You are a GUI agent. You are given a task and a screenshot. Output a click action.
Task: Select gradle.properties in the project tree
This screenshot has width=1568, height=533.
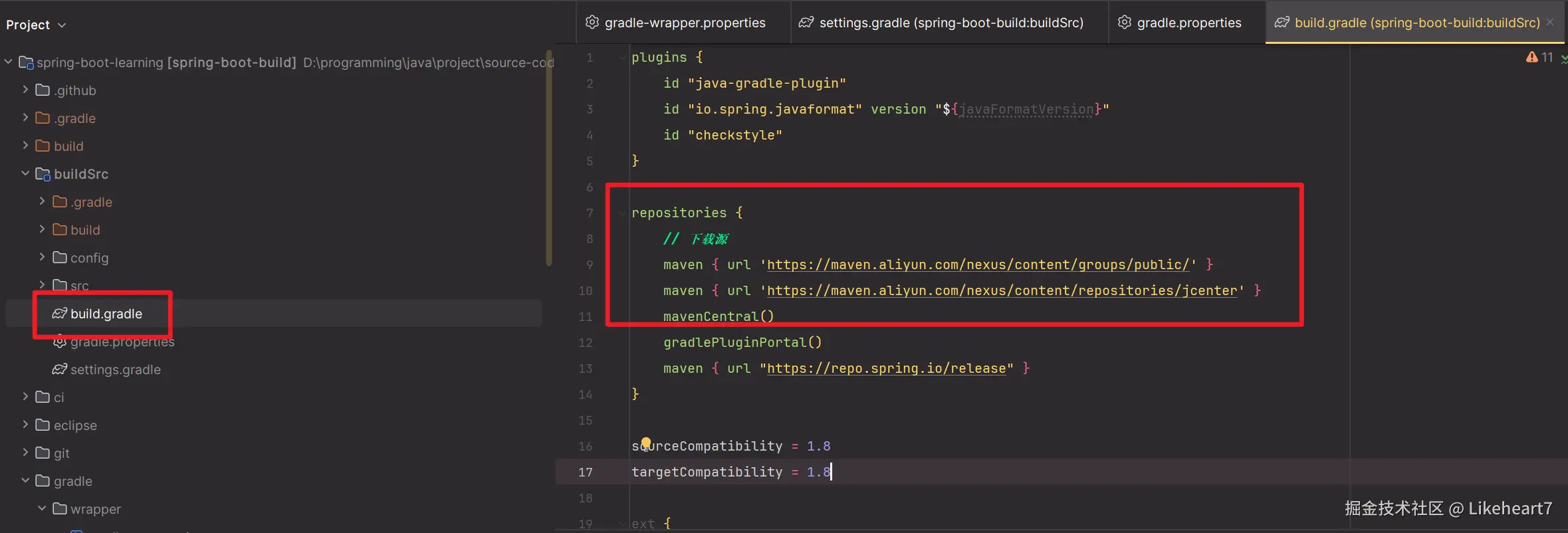(122, 342)
